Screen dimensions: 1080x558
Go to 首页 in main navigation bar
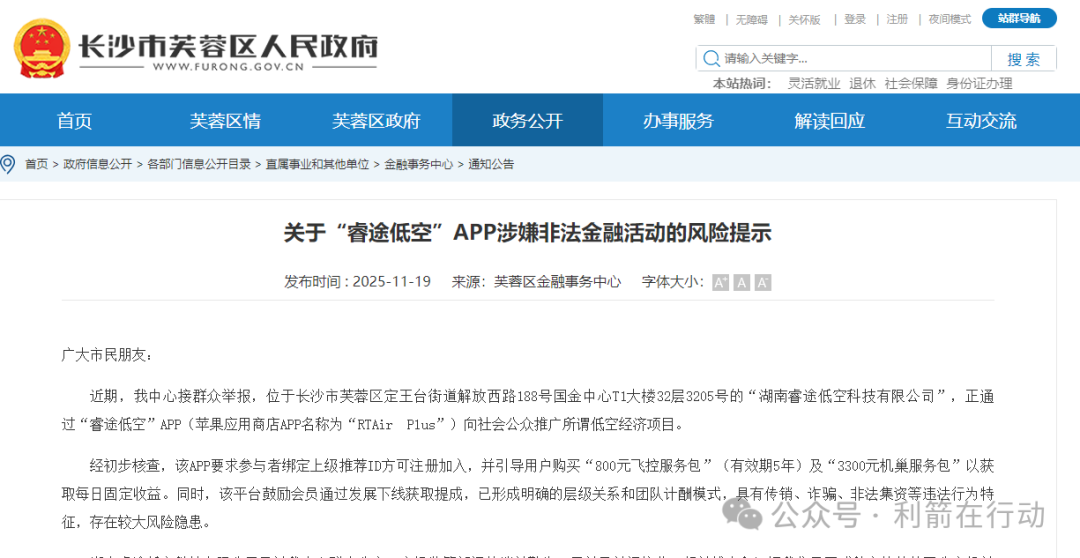point(75,121)
